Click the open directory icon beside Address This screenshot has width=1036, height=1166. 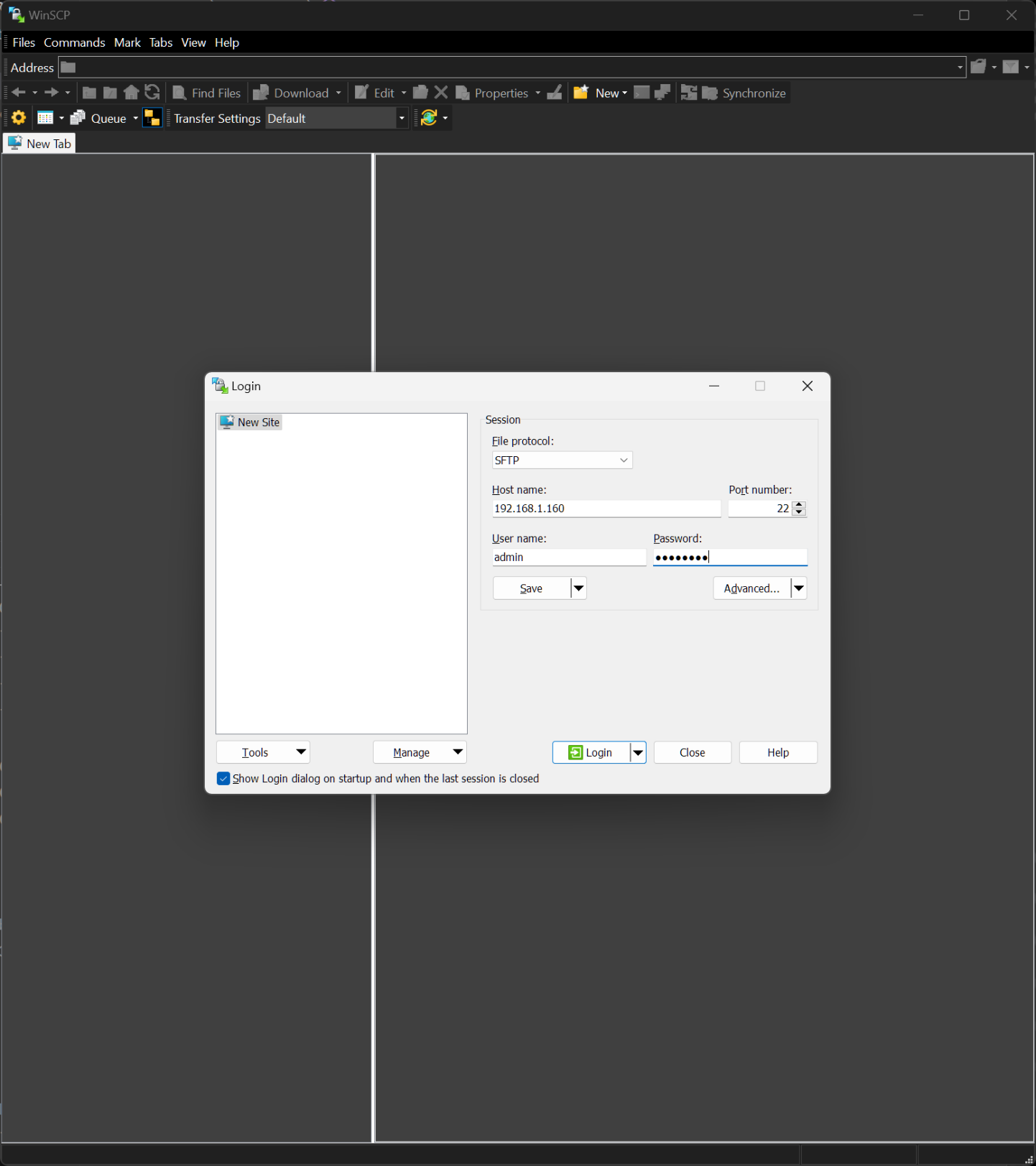pyautogui.click(x=979, y=68)
